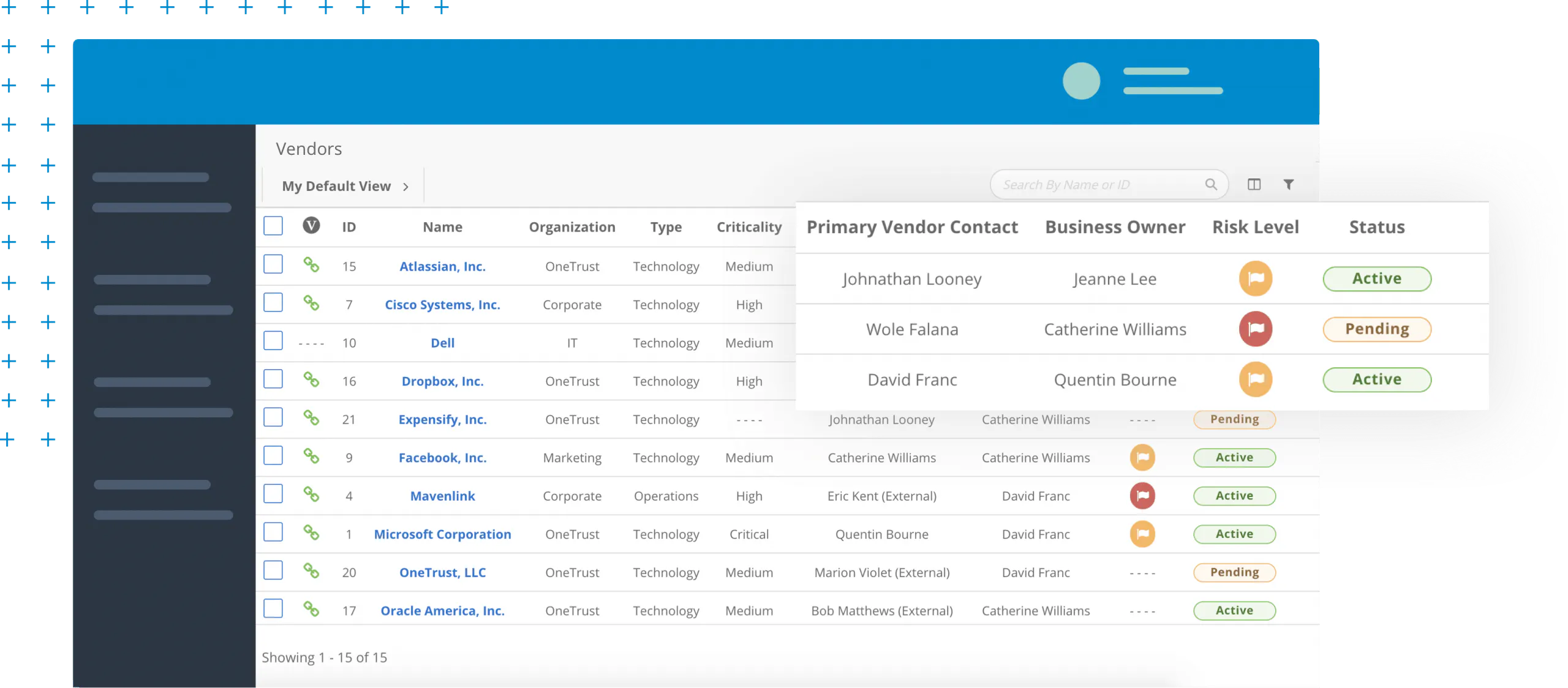Click the orange risk flag for Johnathan Looney

(1256, 279)
